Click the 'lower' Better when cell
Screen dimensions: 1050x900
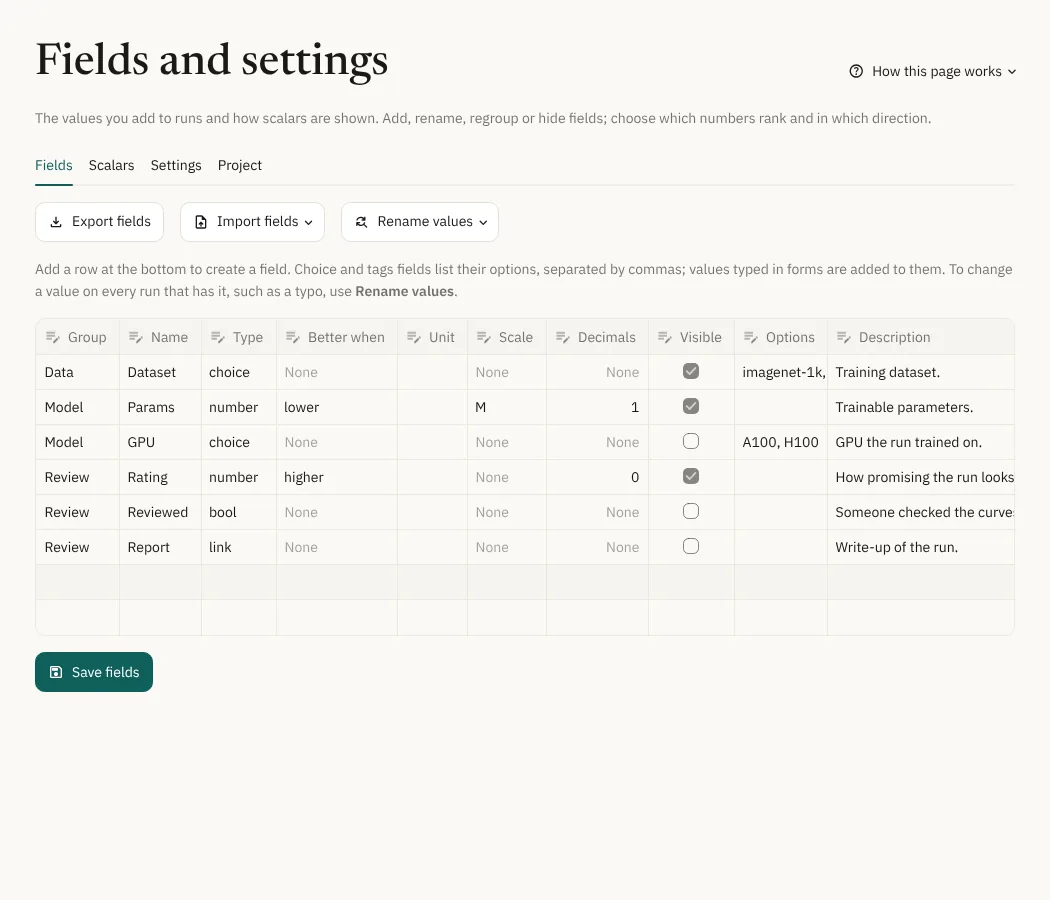pos(337,407)
